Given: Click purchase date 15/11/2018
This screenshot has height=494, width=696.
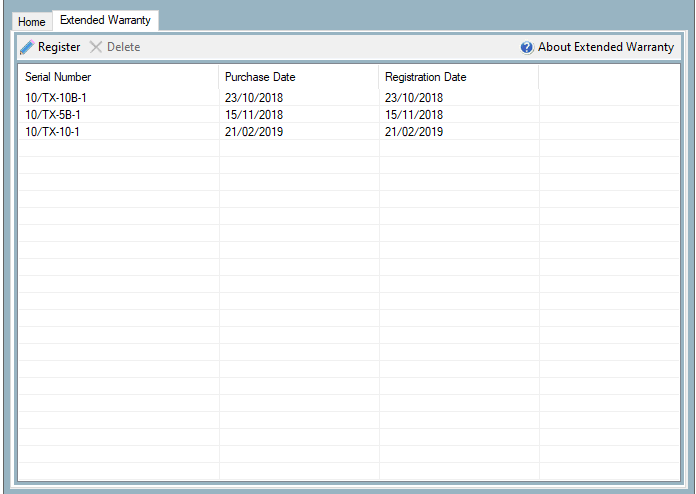Looking at the screenshot, I should (x=254, y=115).
